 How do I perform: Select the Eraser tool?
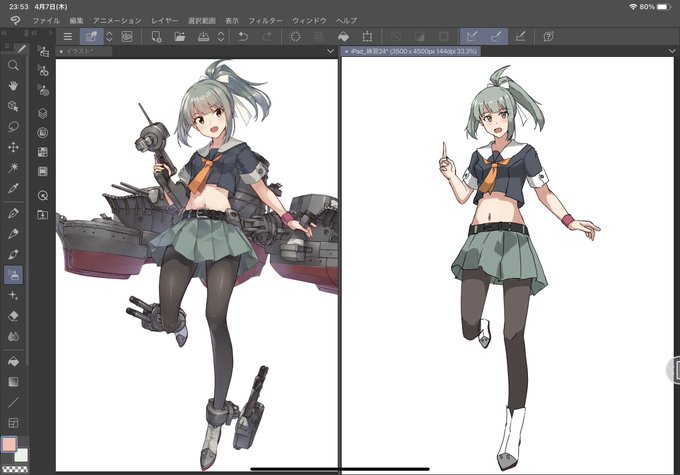coord(13,316)
